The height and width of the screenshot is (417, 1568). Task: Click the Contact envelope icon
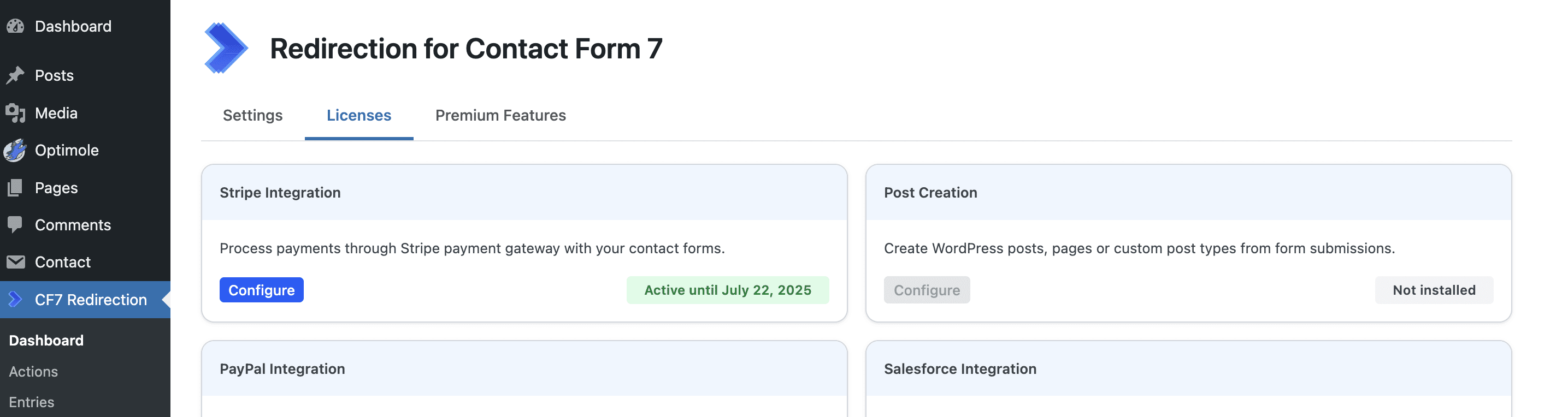tap(15, 262)
